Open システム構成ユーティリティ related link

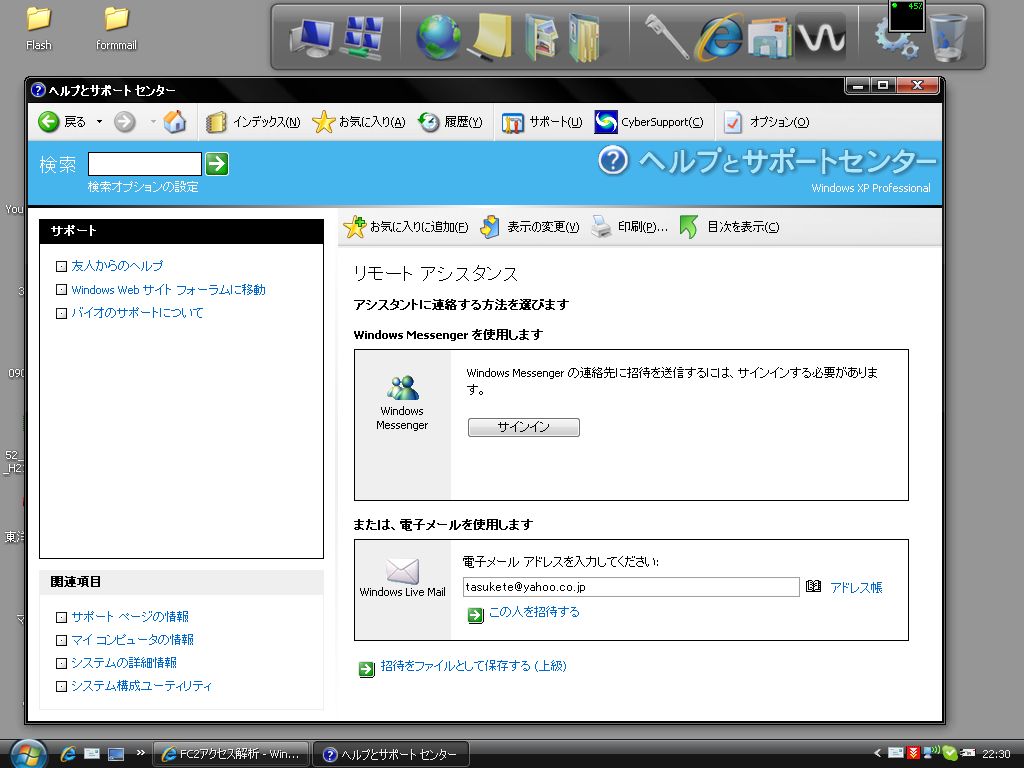pyautogui.click(x=142, y=686)
